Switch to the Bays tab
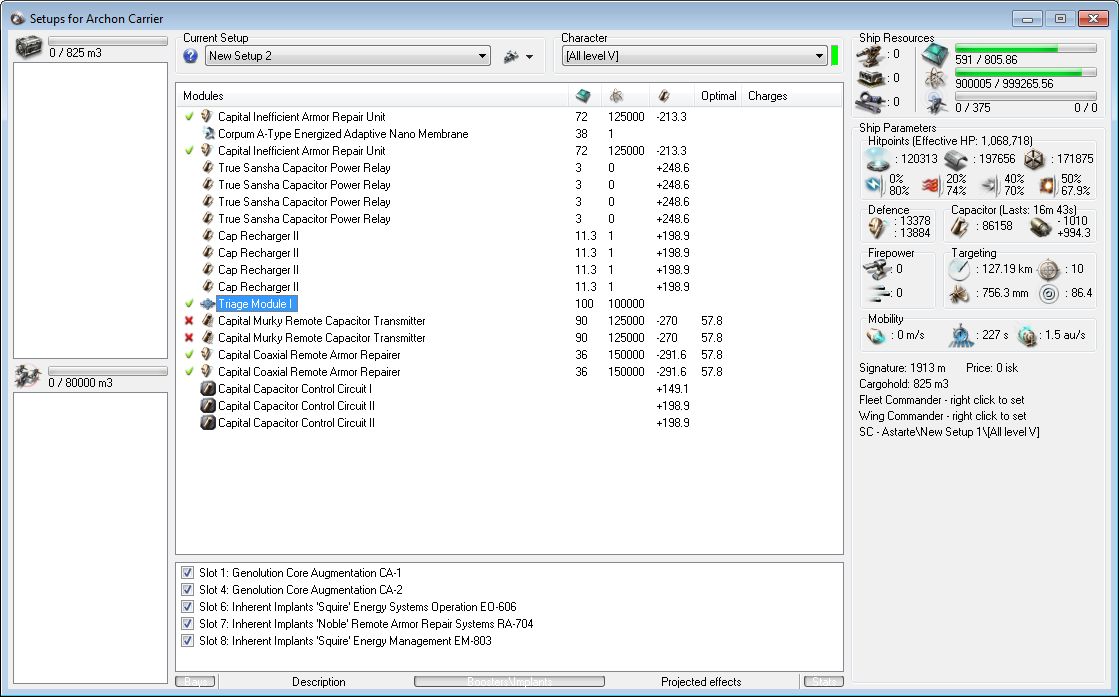 [x=196, y=682]
